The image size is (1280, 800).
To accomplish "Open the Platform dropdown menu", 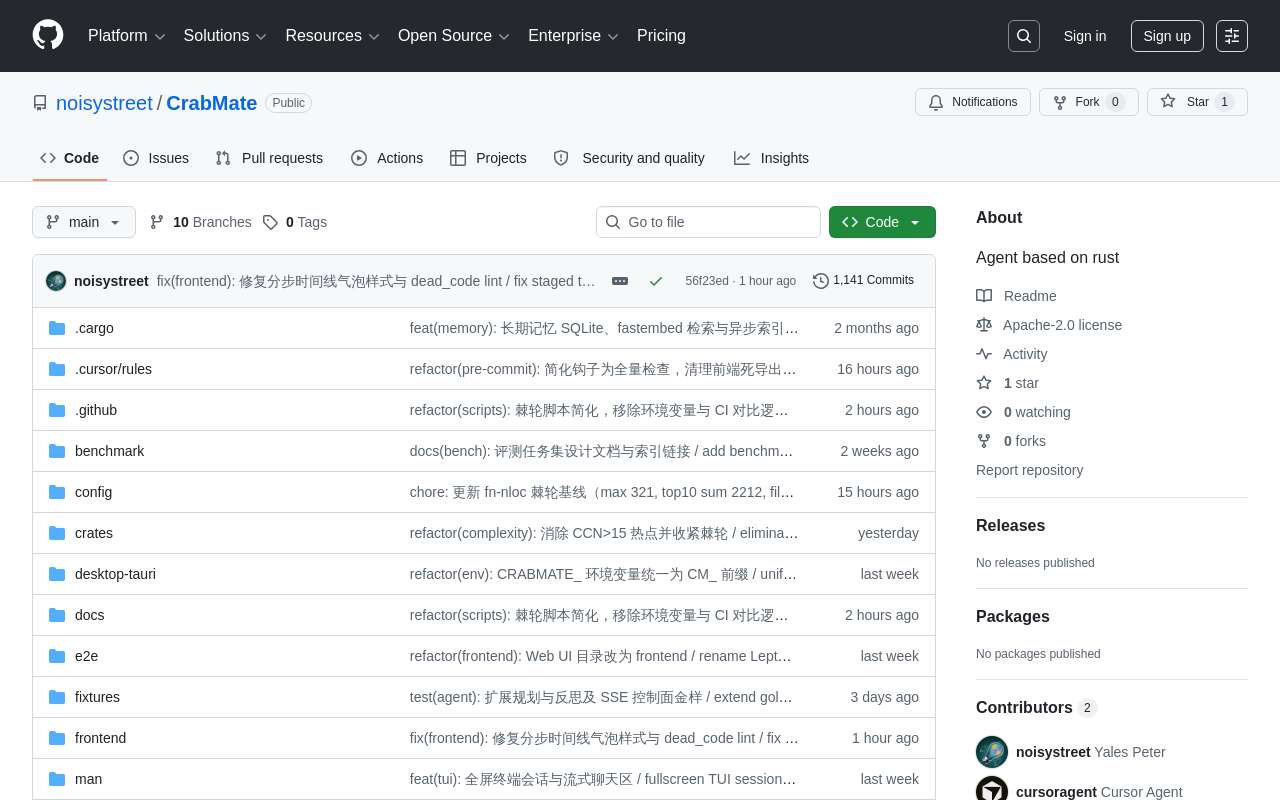I will pyautogui.click(x=127, y=36).
